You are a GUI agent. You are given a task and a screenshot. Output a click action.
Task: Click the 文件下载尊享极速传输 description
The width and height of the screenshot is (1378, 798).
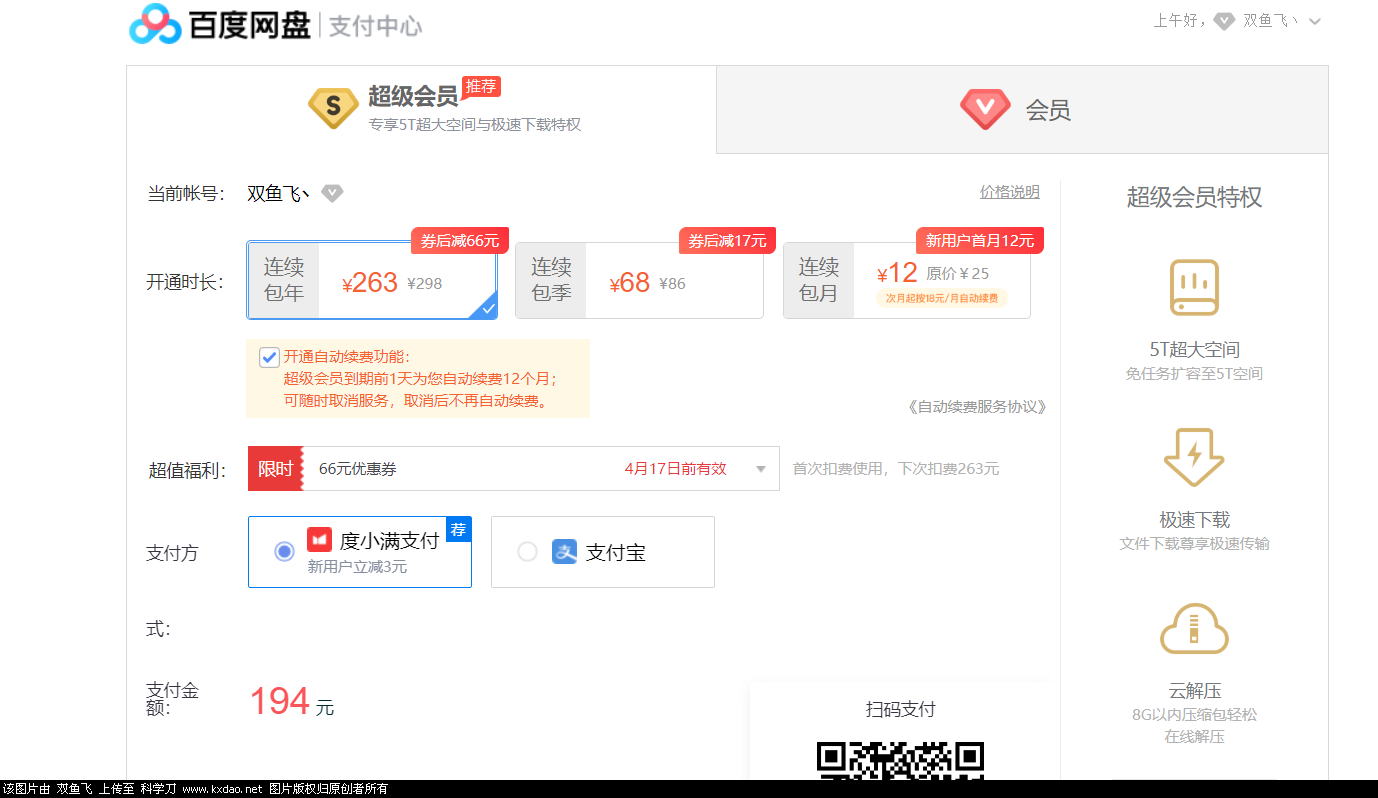point(1194,544)
